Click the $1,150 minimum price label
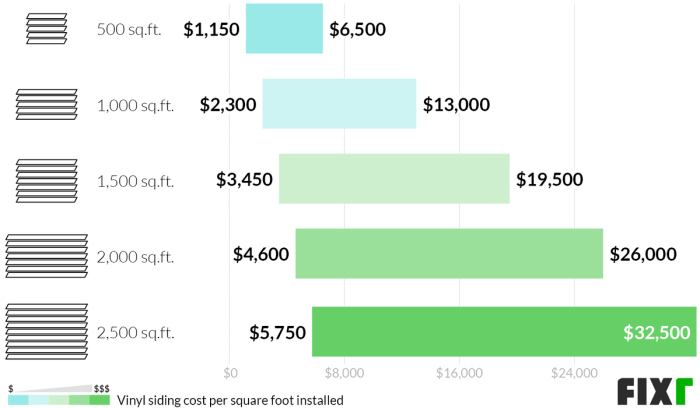Viewport: 700px width, 408px height. coord(212,30)
